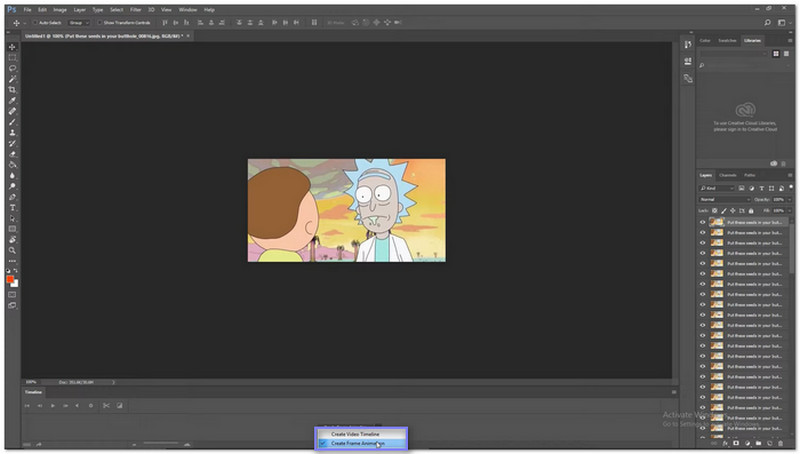Select the Rectangular Marquee tool

click(12, 58)
